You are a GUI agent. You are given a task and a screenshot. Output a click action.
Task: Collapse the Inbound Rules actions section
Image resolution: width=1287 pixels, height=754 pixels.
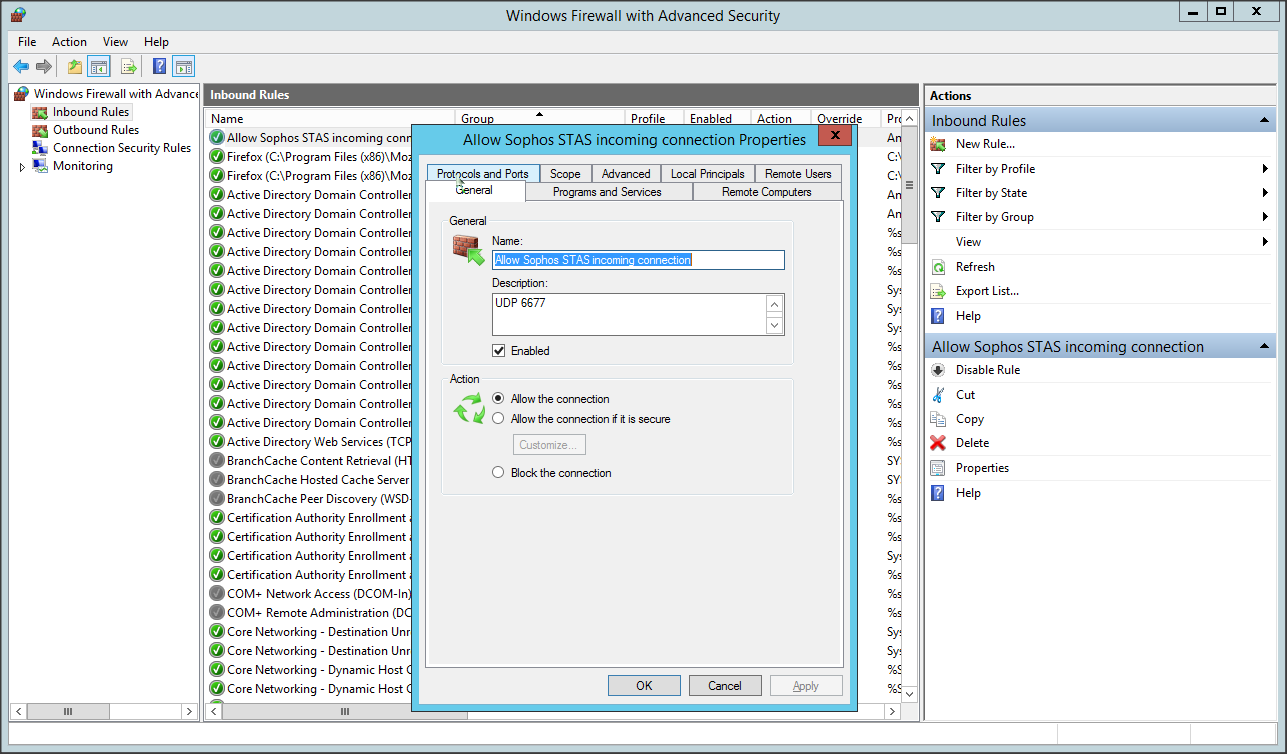coord(1265,121)
